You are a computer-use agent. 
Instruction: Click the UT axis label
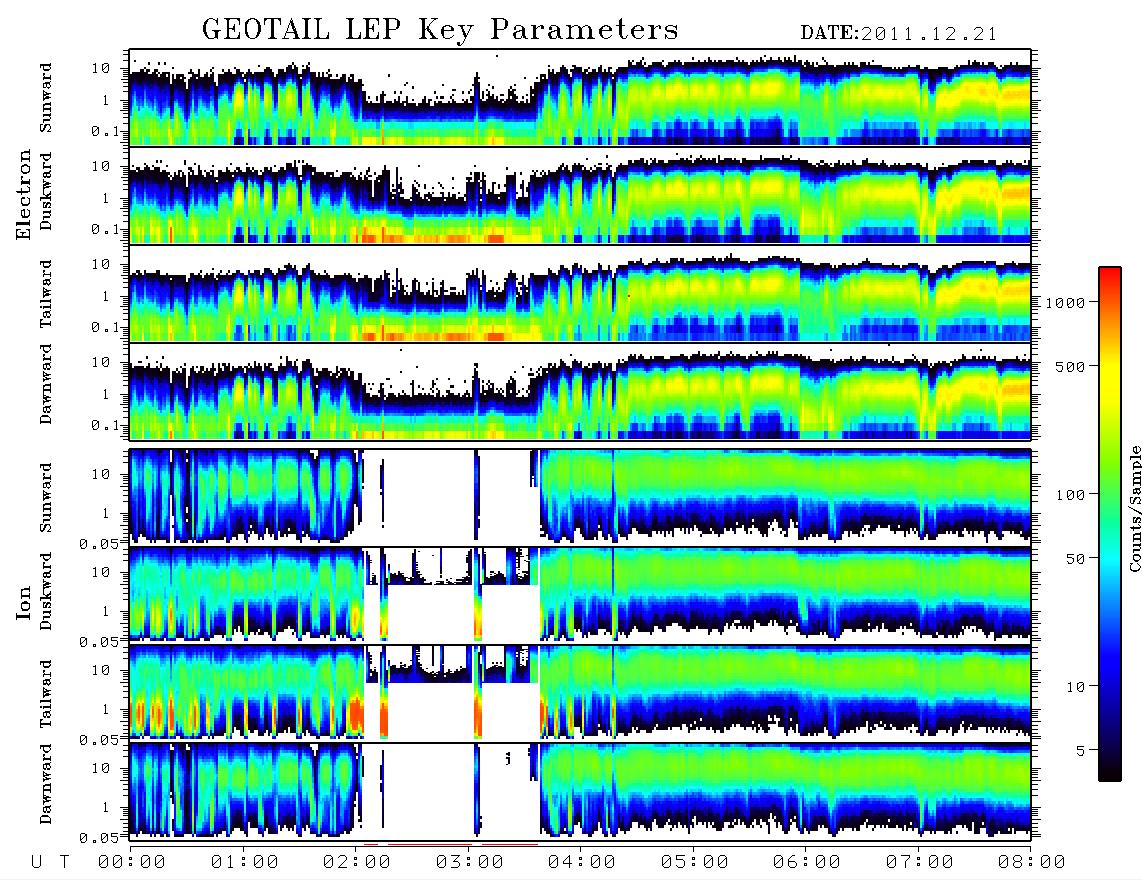(x=50, y=862)
